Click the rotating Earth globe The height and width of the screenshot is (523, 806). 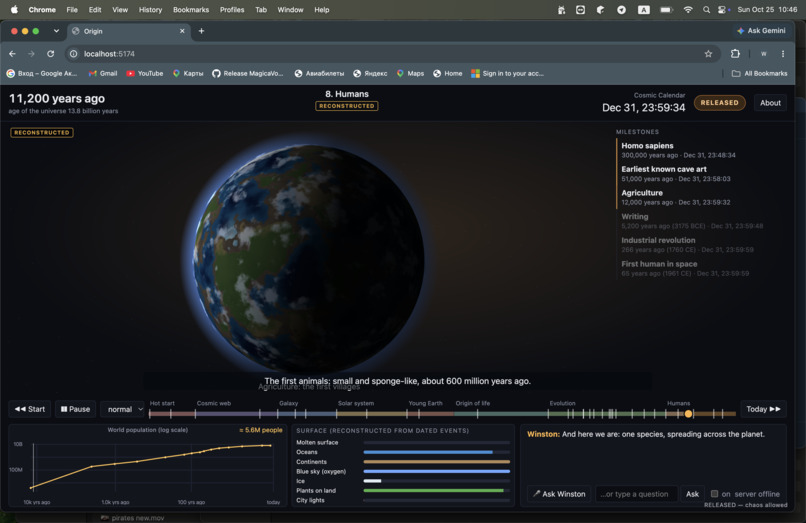click(307, 259)
